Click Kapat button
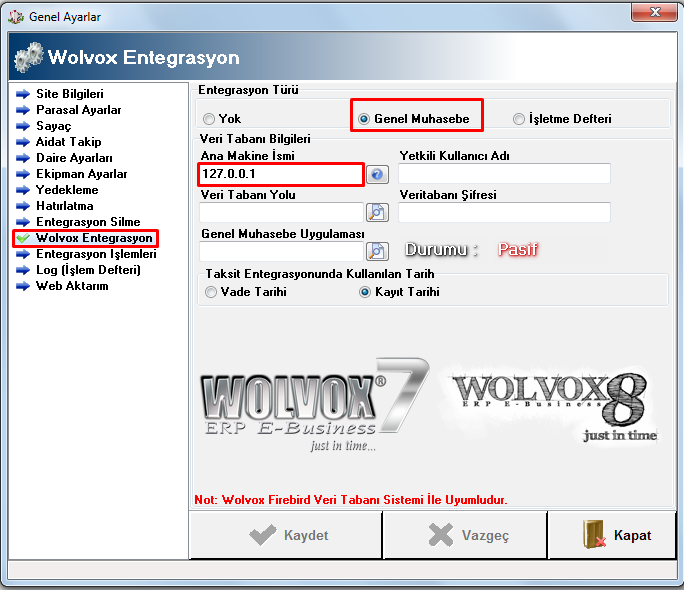 pos(612,535)
